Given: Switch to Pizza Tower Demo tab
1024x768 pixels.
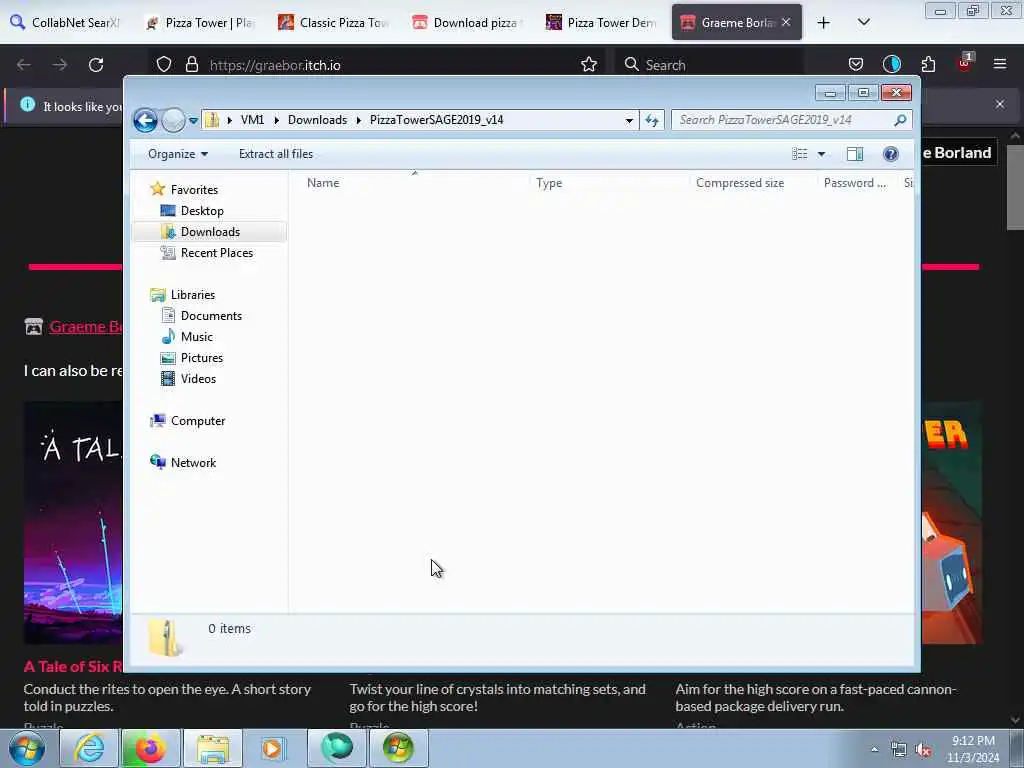Looking at the screenshot, I should pos(602,23).
